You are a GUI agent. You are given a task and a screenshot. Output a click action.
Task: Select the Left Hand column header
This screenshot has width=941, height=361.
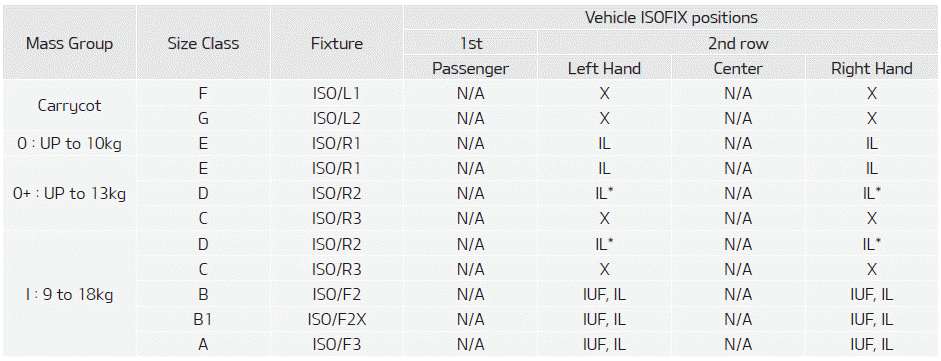click(604, 68)
